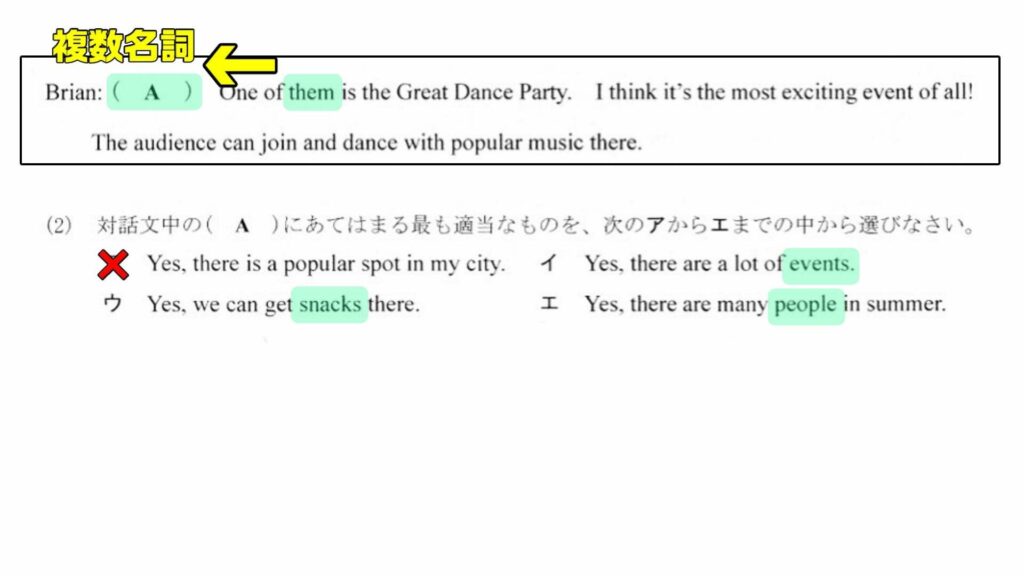Click the words 'in summer.' in option エ
1024x576 pixels.
pos(895,304)
